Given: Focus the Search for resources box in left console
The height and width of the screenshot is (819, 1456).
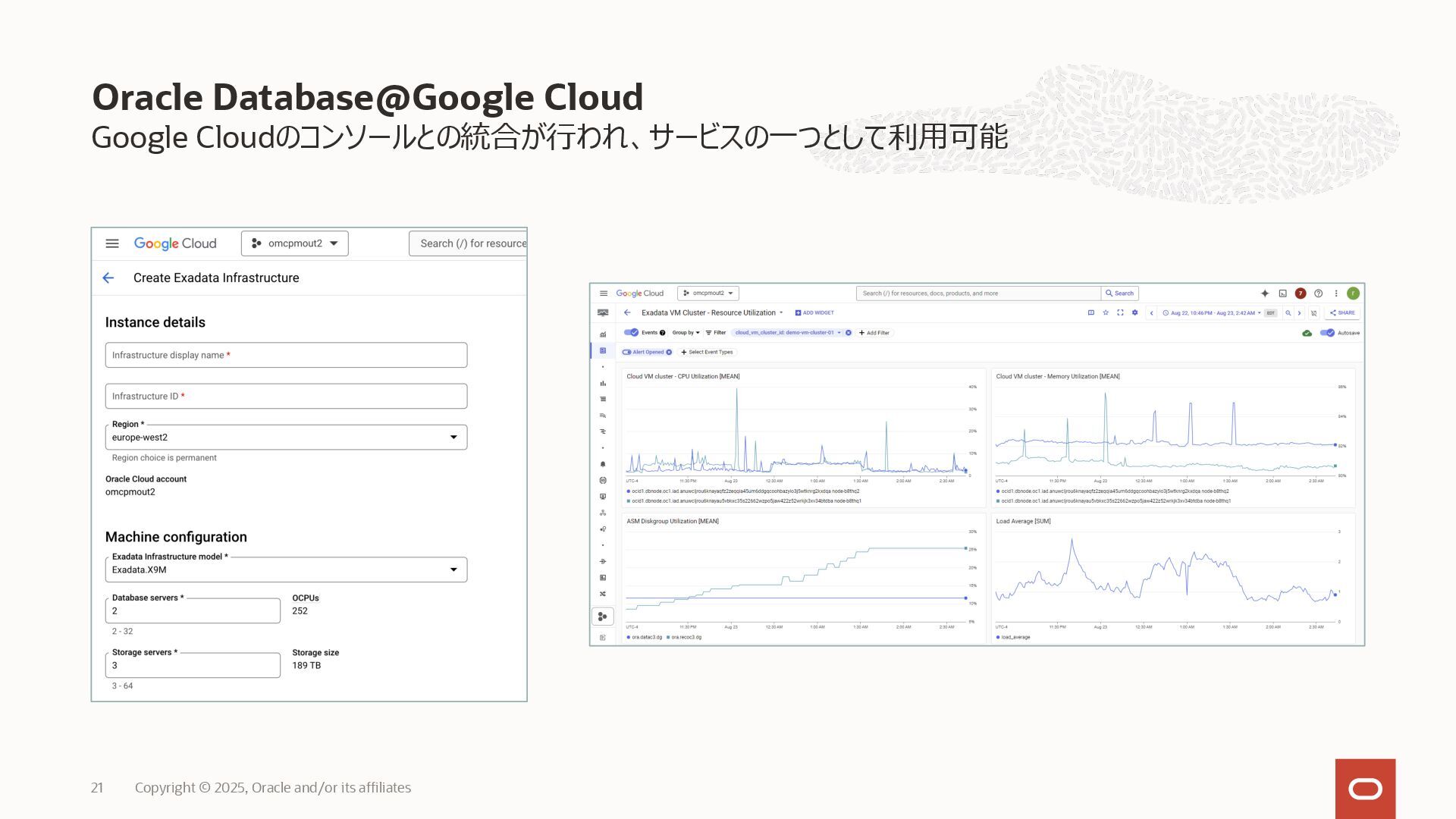Looking at the screenshot, I should (468, 243).
